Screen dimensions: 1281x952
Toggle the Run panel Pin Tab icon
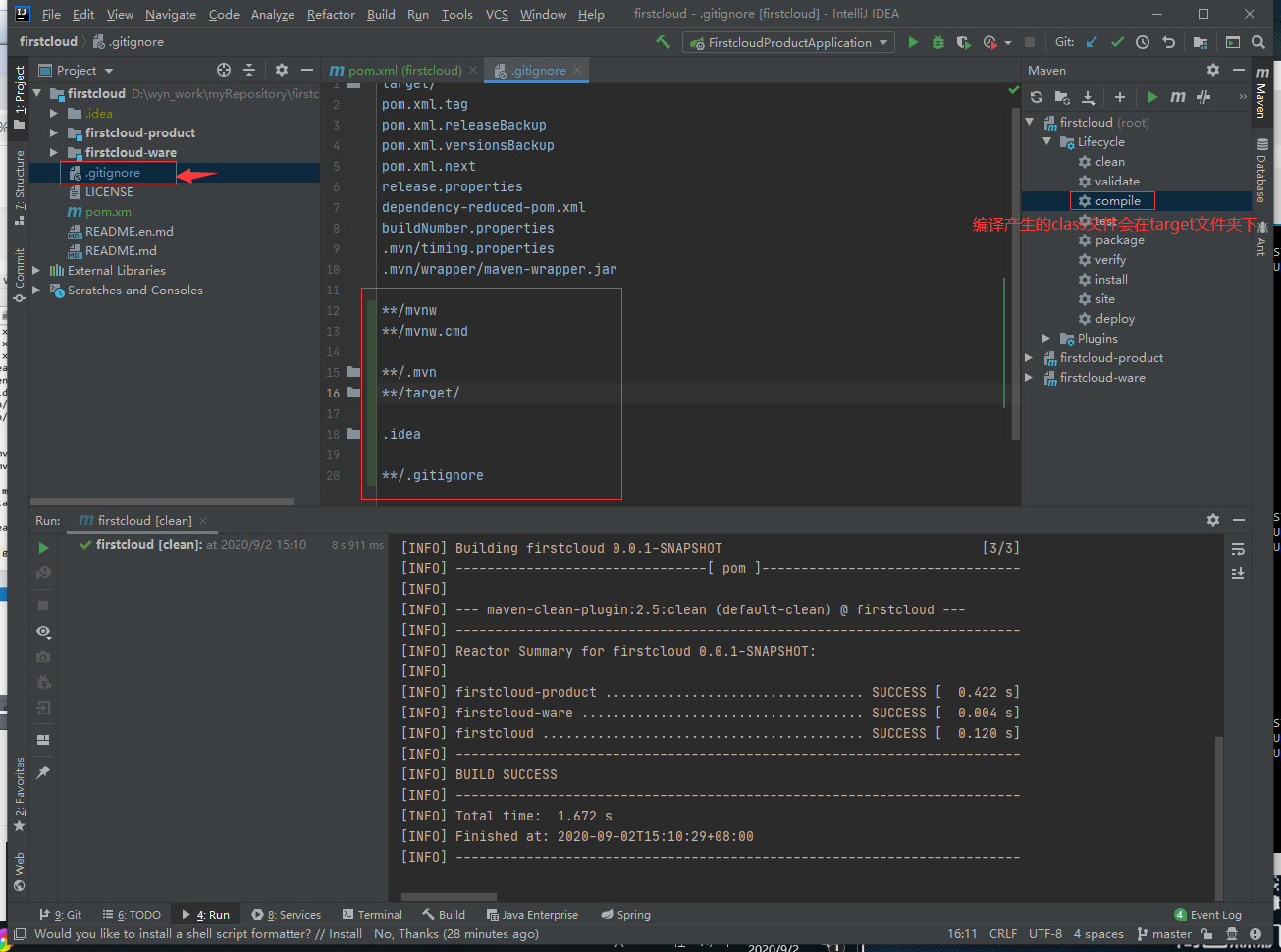pos(43,773)
